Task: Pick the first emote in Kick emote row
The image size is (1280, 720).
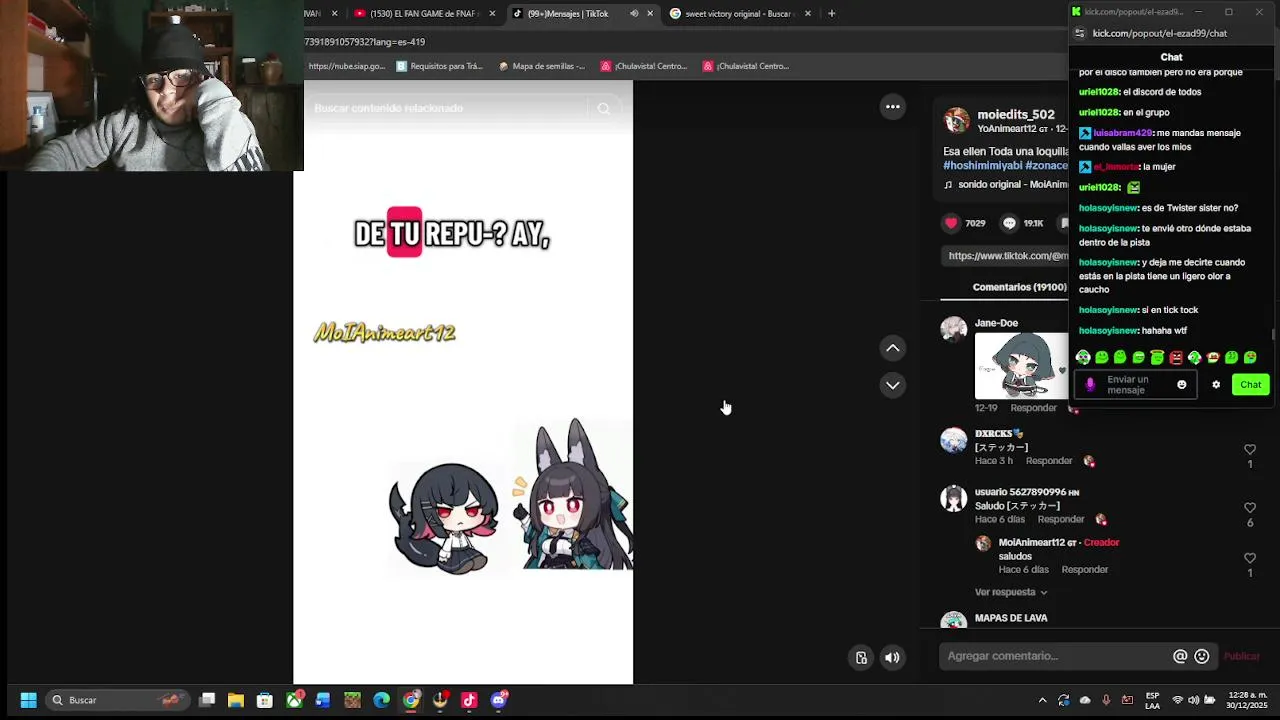Action: [x=1083, y=357]
